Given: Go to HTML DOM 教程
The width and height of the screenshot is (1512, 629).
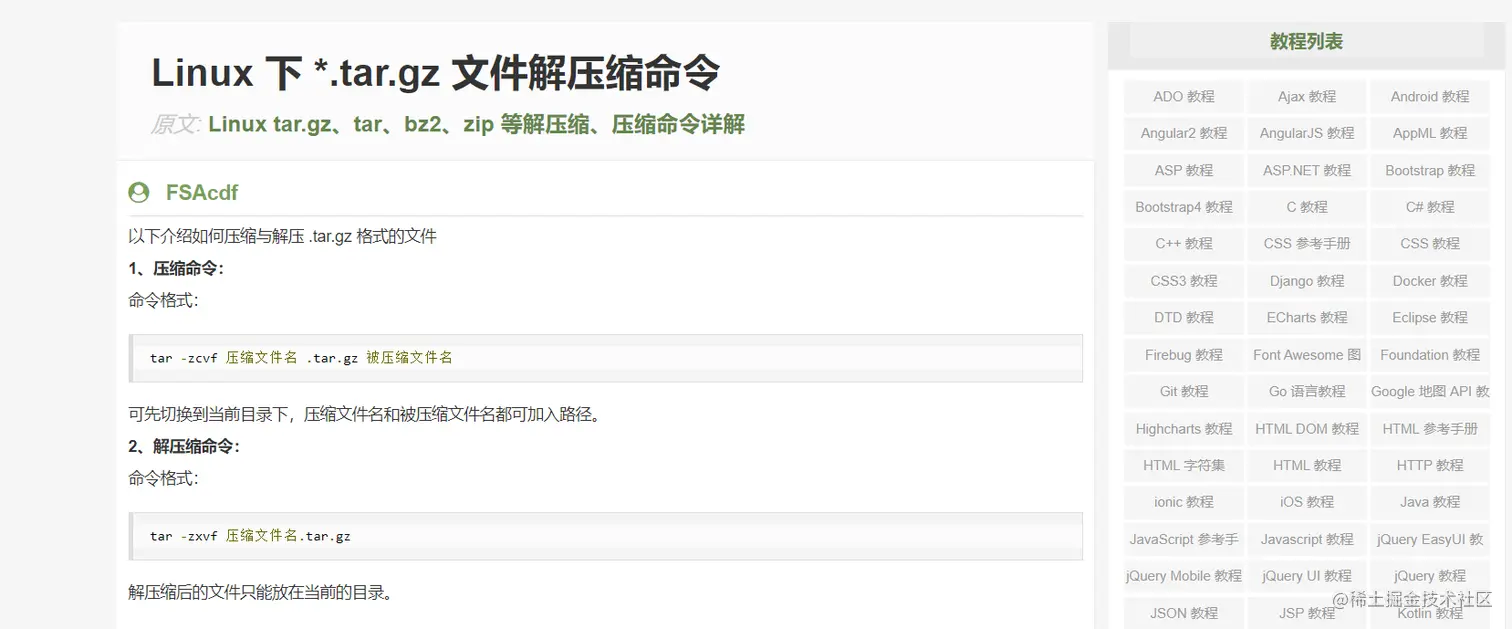Looking at the screenshot, I should click(x=1307, y=429).
